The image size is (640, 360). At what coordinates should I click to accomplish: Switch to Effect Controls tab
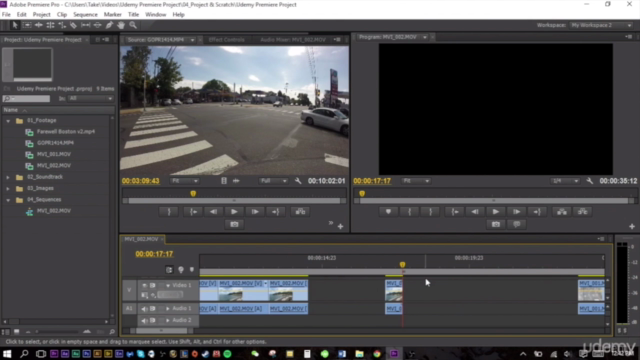point(227,40)
